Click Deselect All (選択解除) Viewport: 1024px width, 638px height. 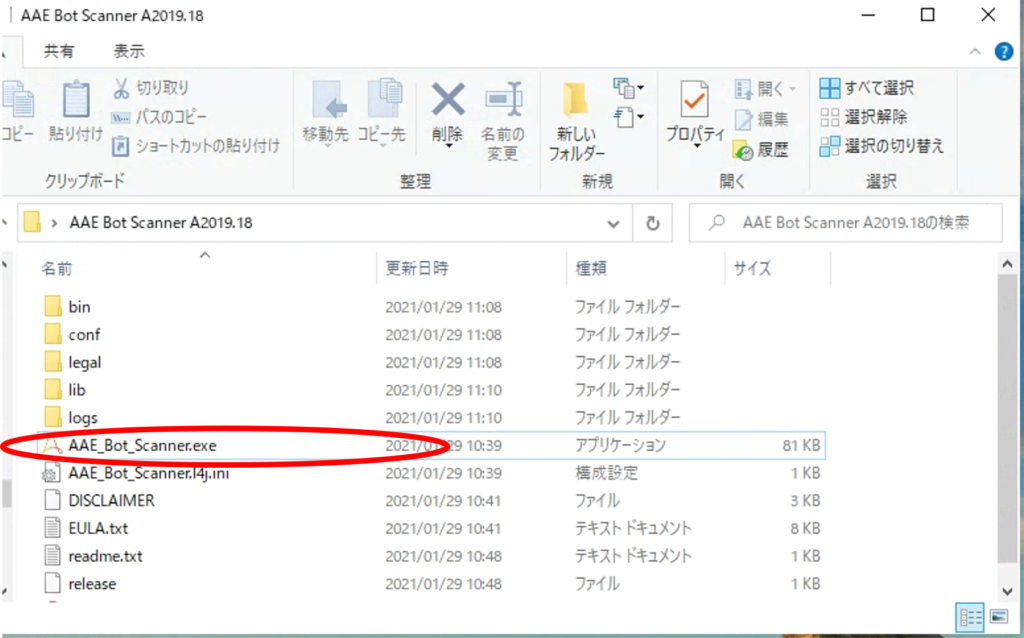point(863,118)
